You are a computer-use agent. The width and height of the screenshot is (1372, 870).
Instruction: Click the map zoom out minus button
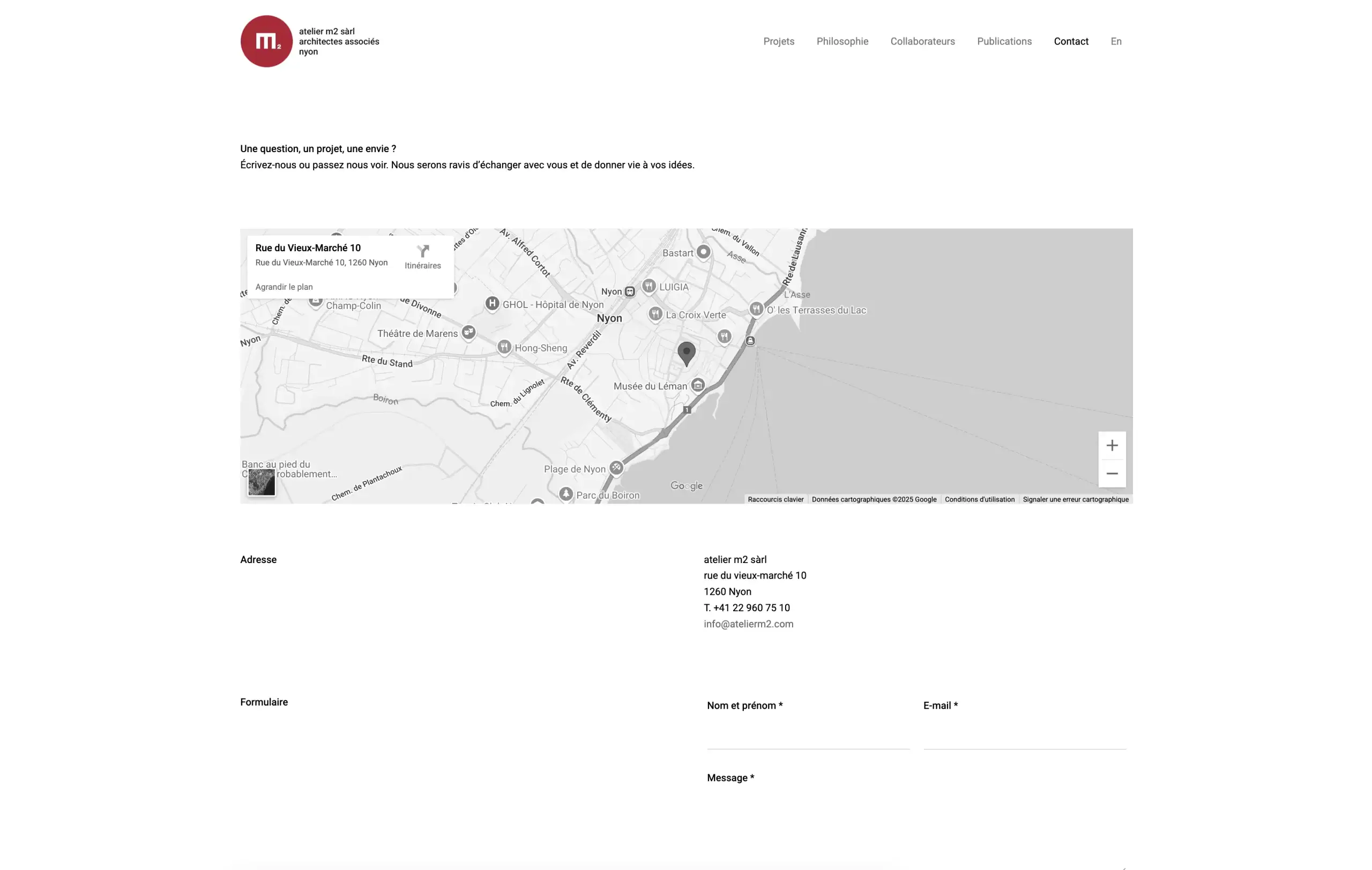[1112, 474]
